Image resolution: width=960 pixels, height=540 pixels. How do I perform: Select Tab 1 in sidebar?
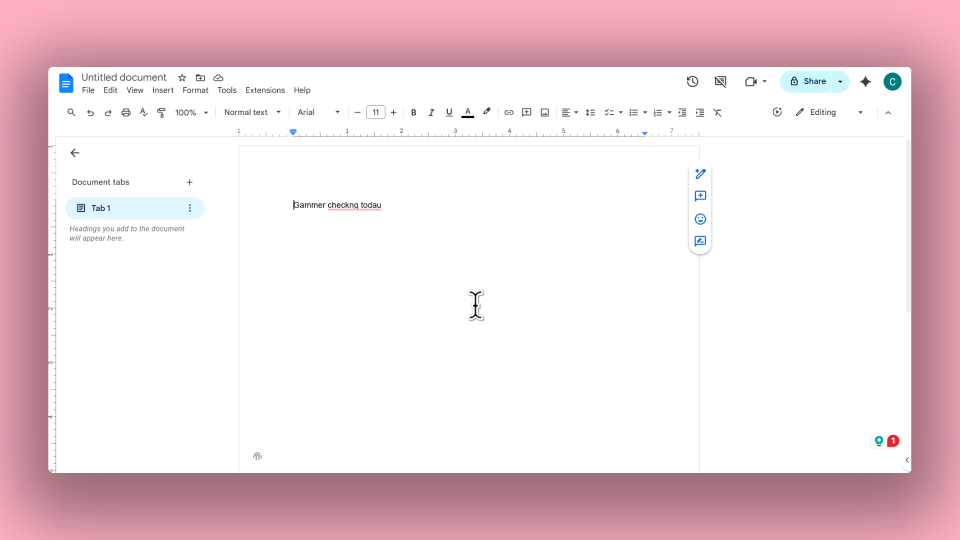click(135, 208)
